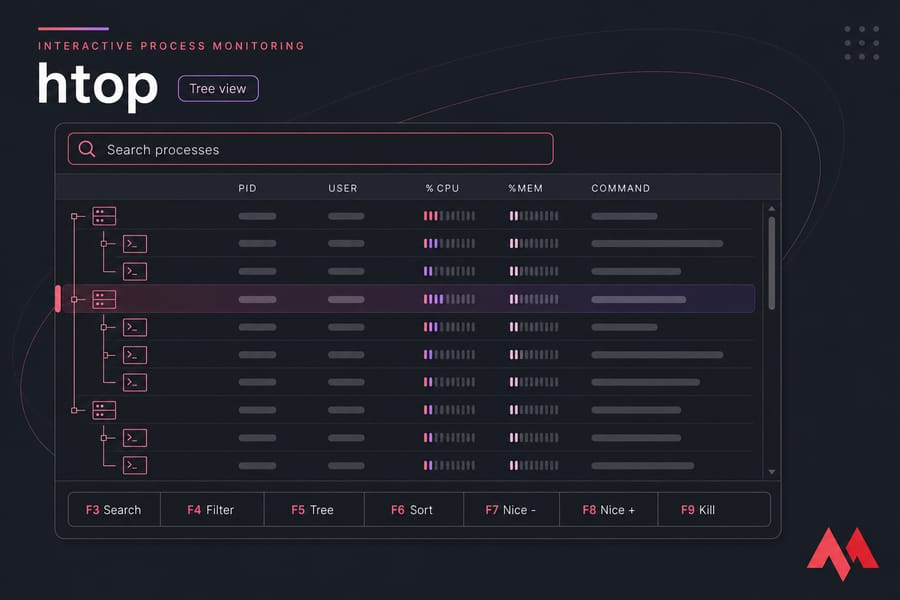Click the F6 Sort button
The image size is (900, 600).
click(x=413, y=510)
